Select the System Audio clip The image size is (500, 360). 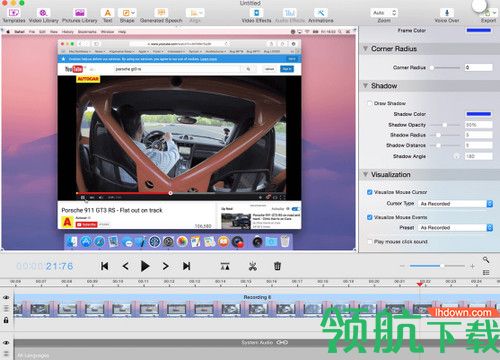(x=257, y=342)
